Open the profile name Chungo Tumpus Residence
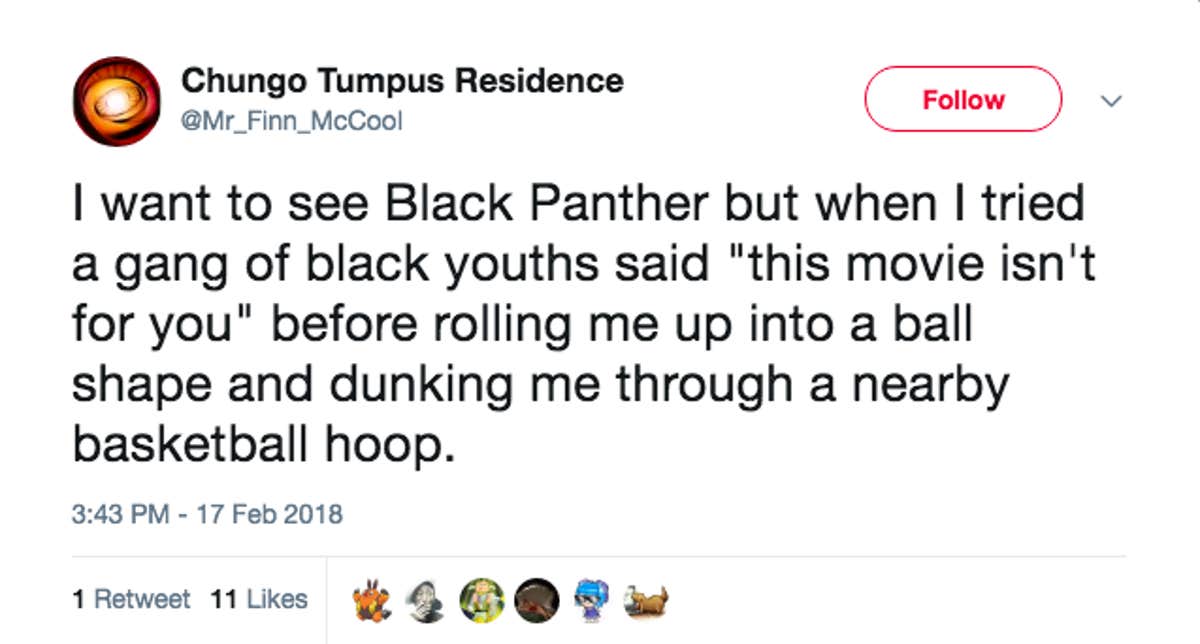The width and height of the screenshot is (1200, 644). [401, 81]
